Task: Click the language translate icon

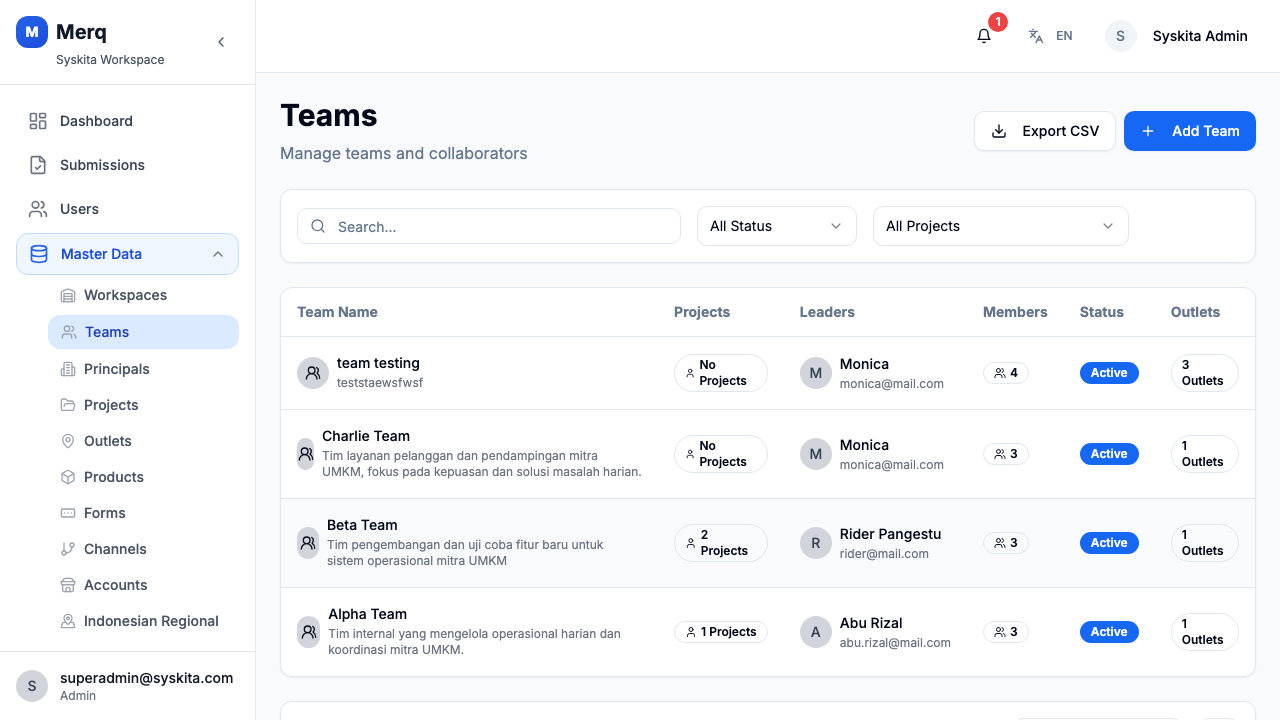Action: [1036, 36]
